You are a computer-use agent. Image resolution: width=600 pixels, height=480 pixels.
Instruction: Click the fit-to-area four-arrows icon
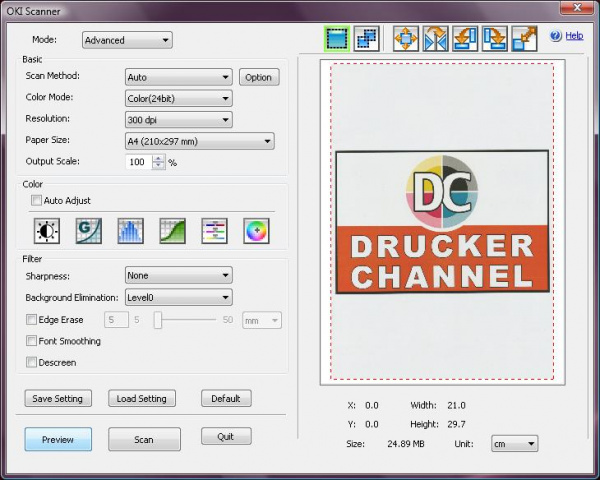pos(406,39)
